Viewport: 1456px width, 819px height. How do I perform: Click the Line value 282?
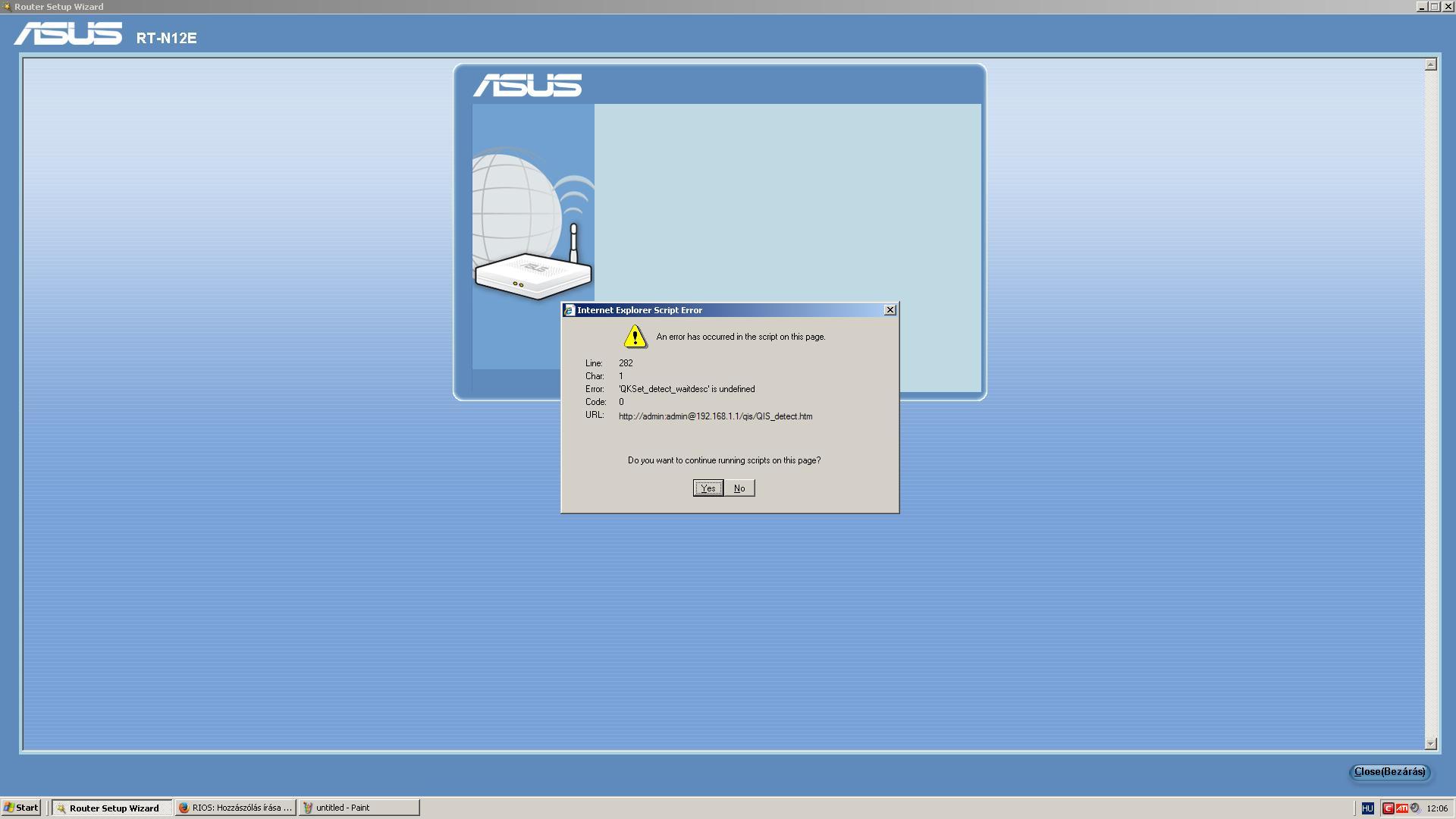(626, 363)
